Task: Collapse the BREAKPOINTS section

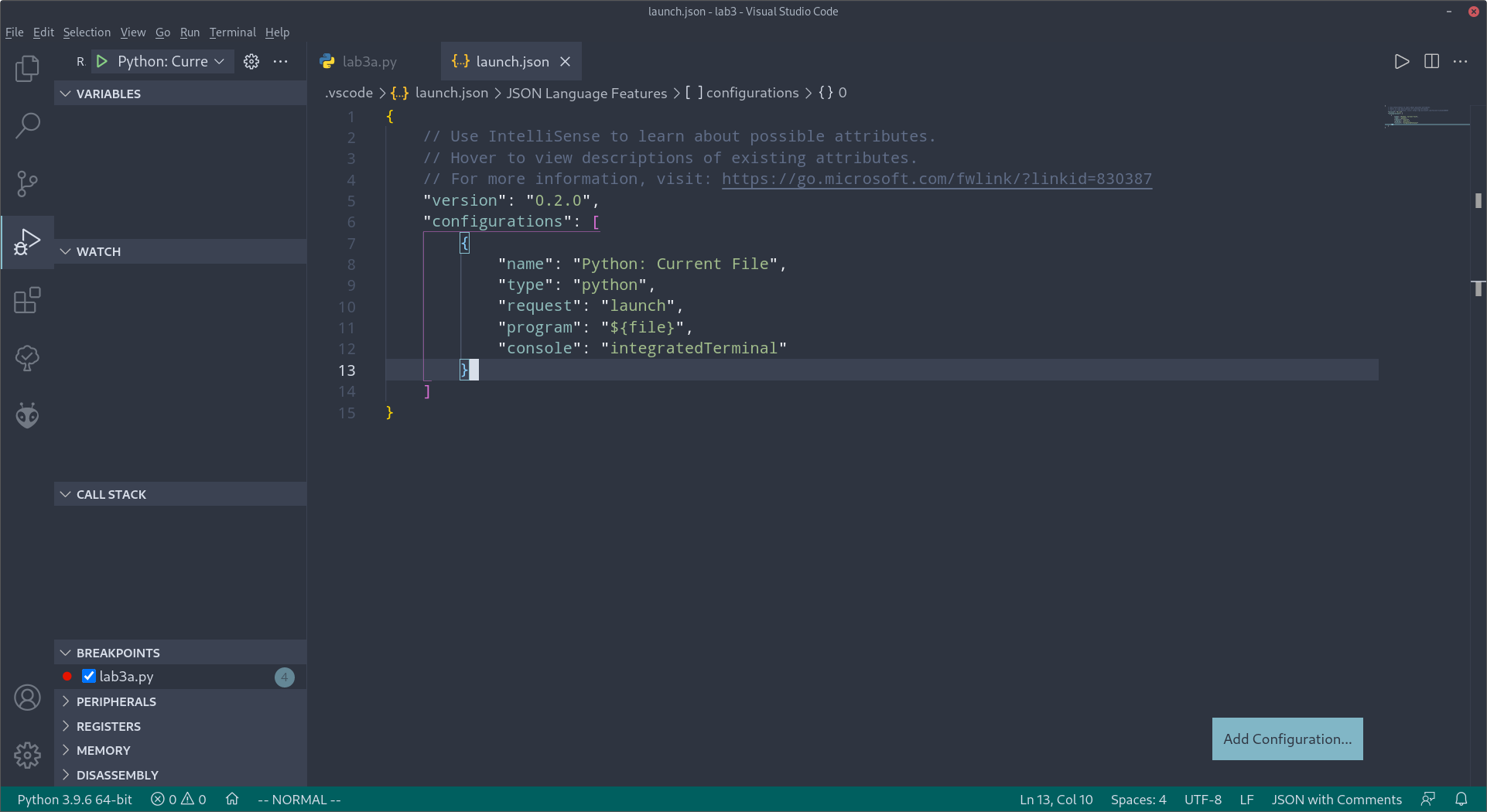Action: pyautogui.click(x=65, y=652)
